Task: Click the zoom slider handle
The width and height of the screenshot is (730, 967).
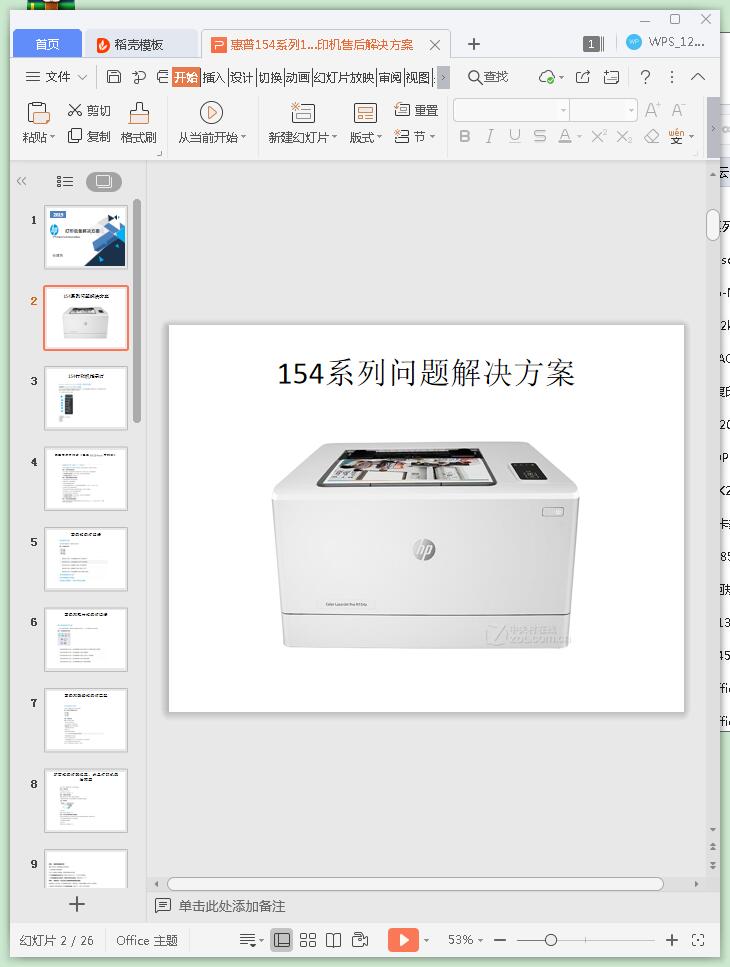Action: click(x=551, y=940)
